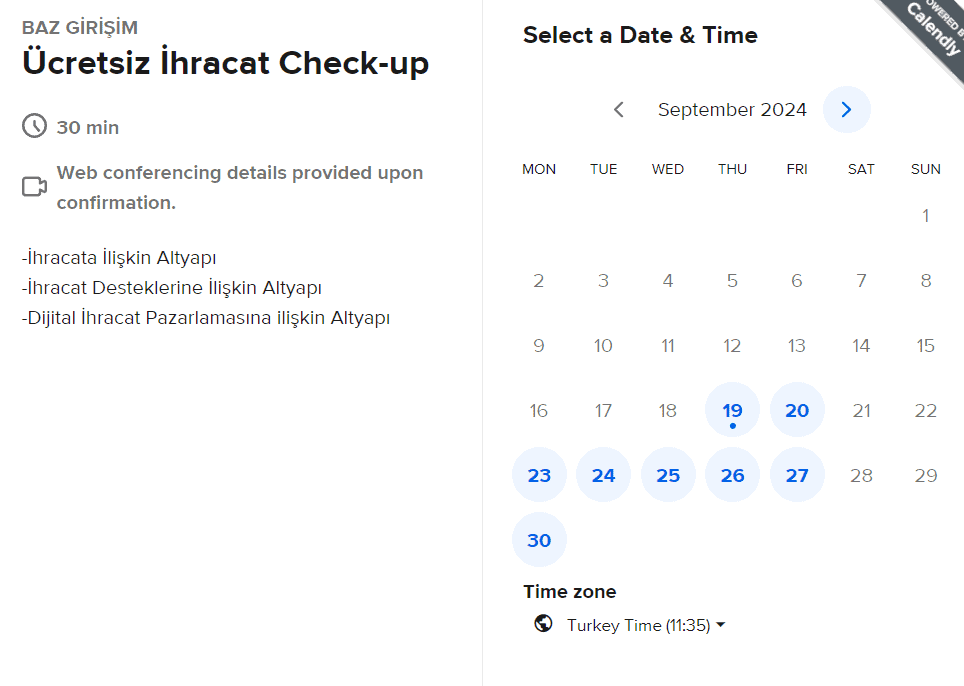Pick Monday September 23

point(539,475)
